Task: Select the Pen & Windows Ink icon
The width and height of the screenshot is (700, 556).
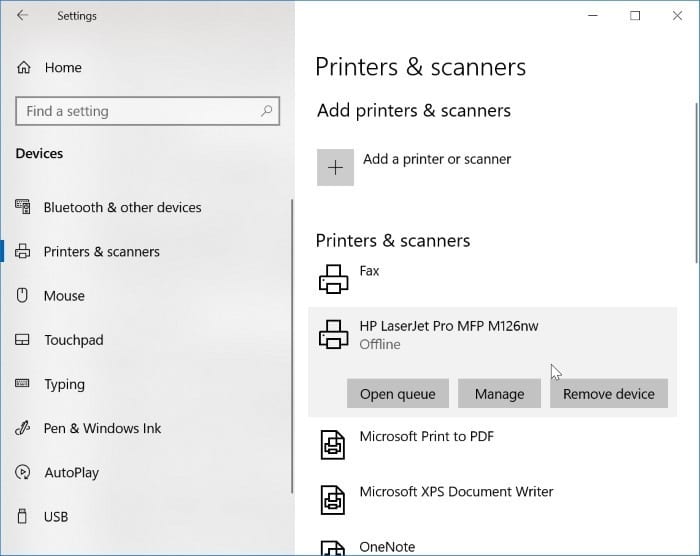Action: 22,428
